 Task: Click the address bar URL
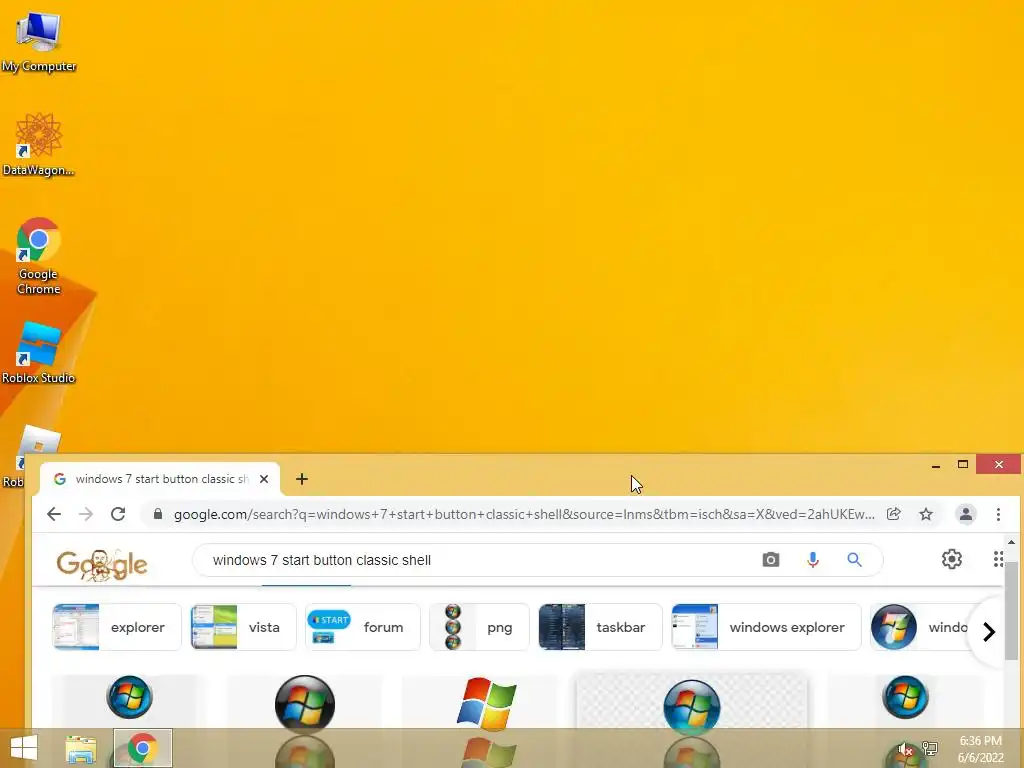(x=524, y=514)
